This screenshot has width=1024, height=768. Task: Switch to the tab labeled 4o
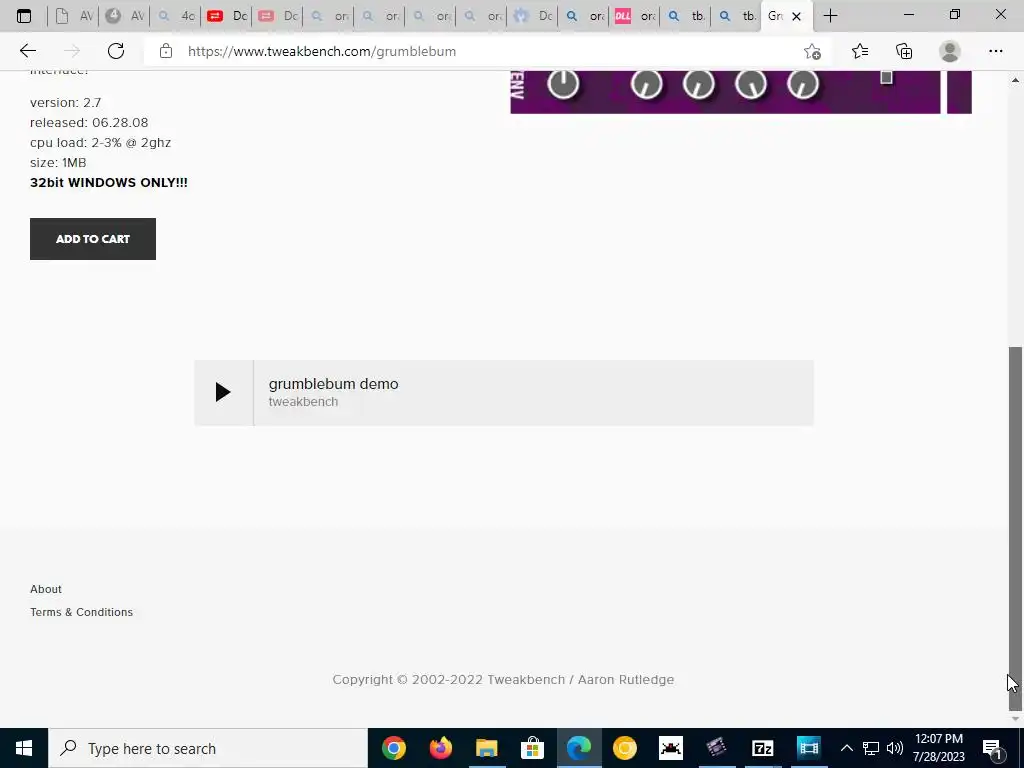pos(176,16)
